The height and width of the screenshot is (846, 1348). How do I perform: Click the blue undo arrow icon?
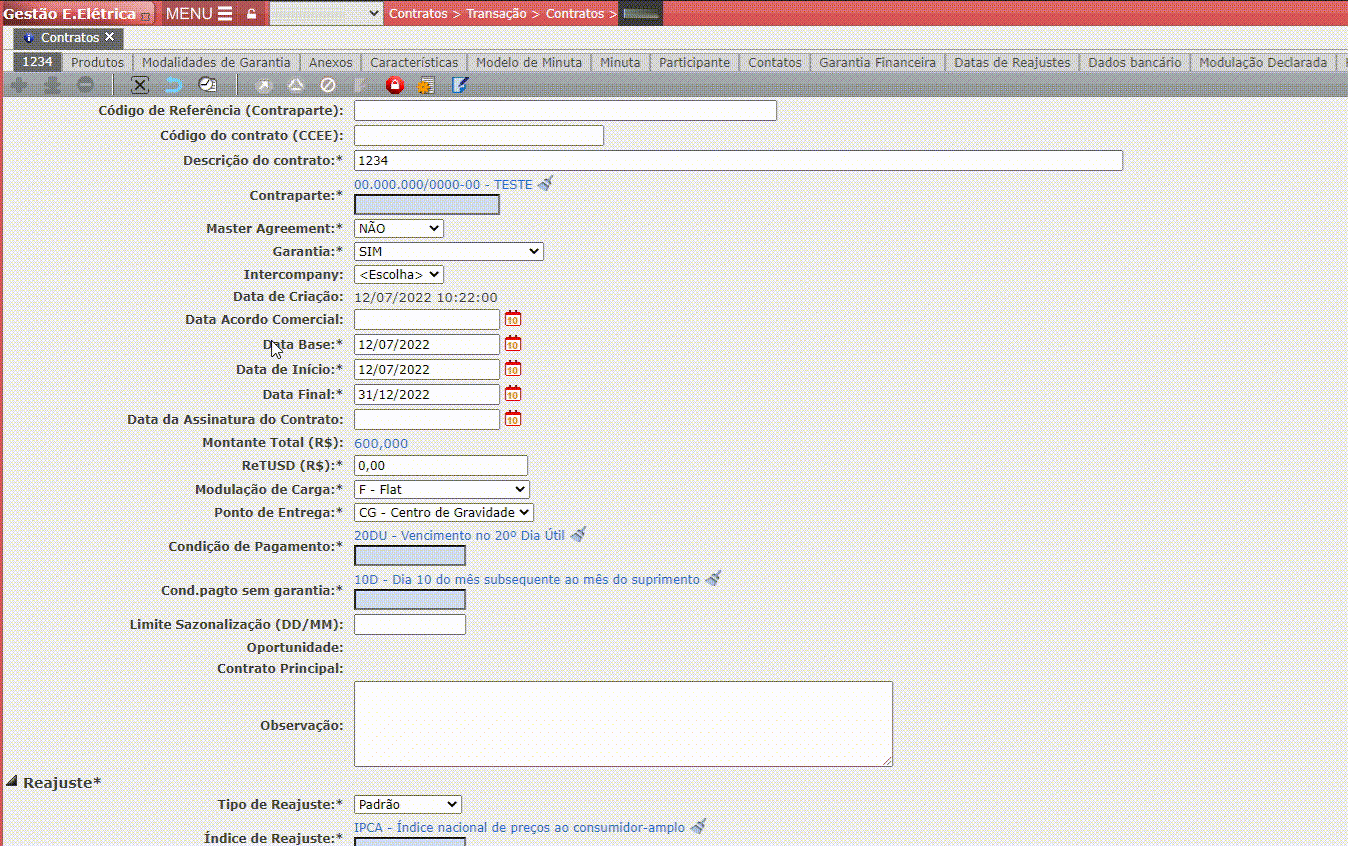coord(173,85)
